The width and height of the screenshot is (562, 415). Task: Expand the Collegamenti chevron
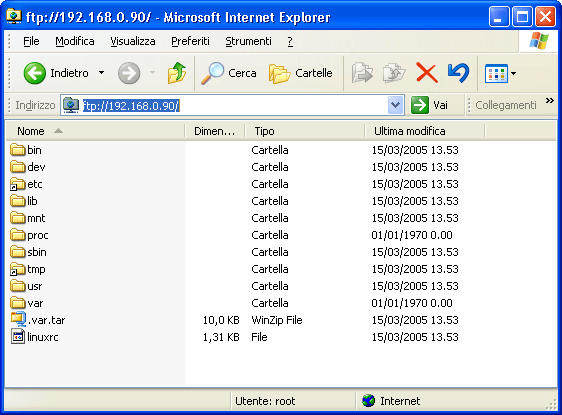pos(550,101)
